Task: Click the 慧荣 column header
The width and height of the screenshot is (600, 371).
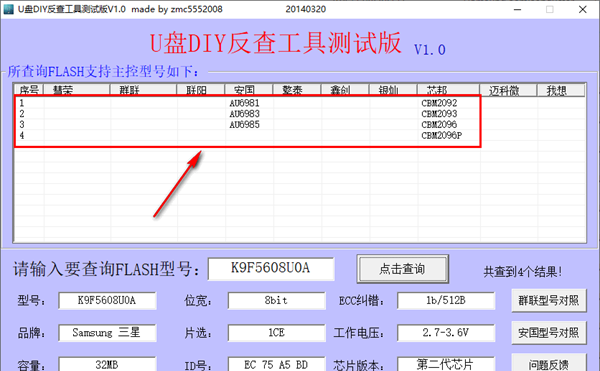Action: [x=77, y=90]
